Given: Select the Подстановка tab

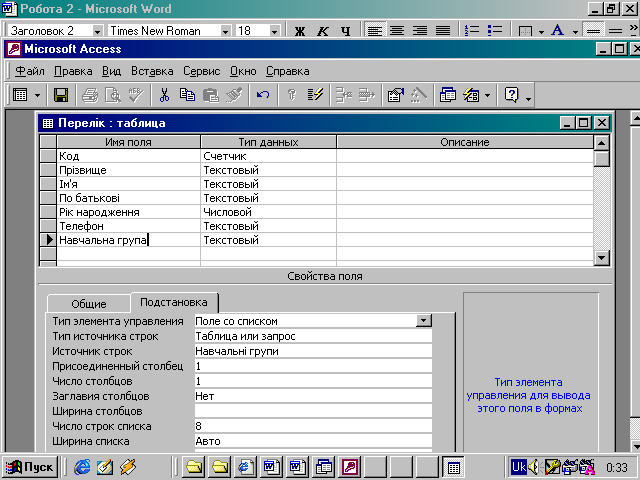Looking at the screenshot, I should [174, 302].
